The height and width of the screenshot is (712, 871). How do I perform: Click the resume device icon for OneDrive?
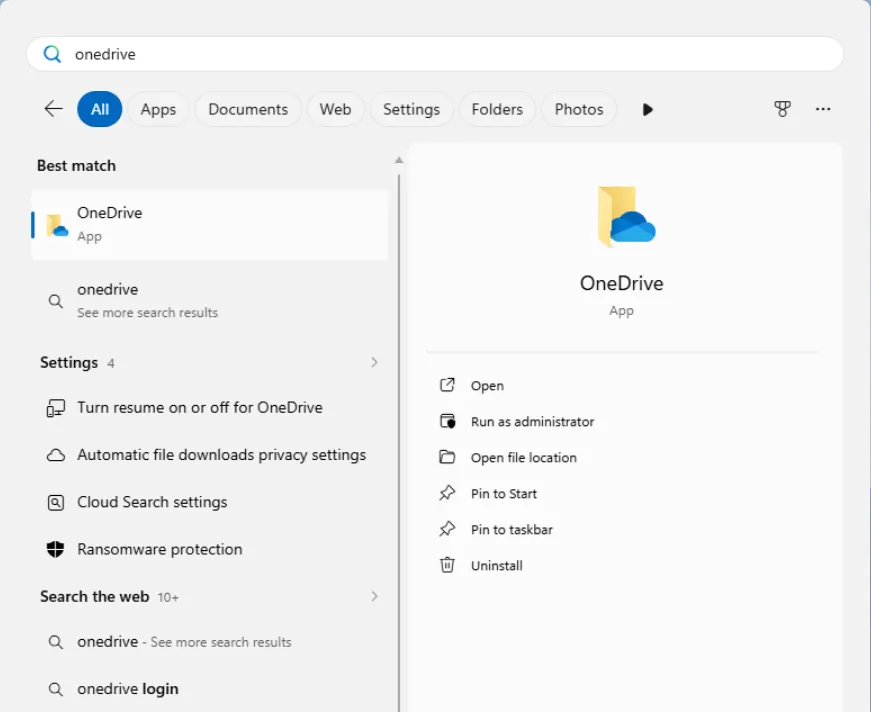pyautogui.click(x=56, y=408)
